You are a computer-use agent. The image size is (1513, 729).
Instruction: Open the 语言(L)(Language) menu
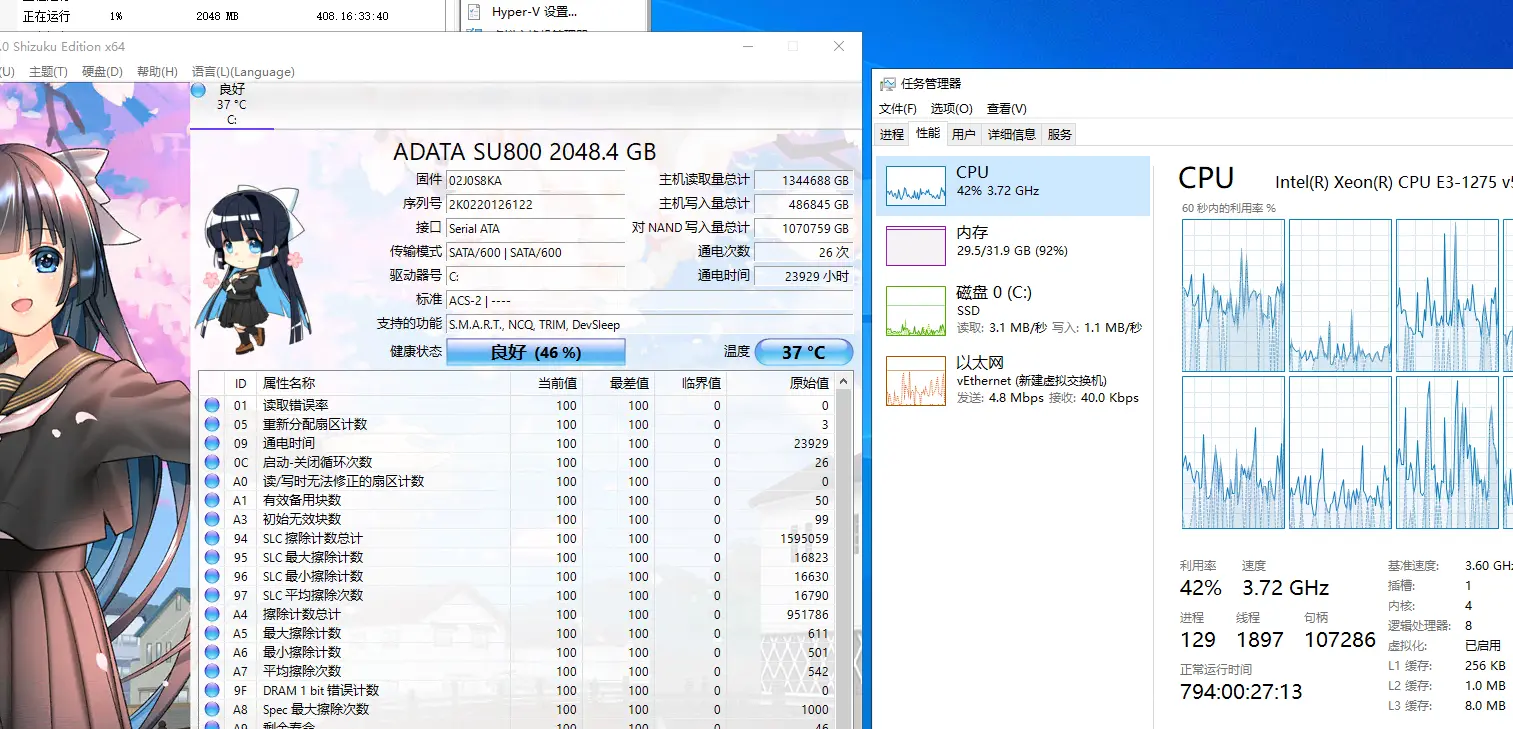[243, 72]
